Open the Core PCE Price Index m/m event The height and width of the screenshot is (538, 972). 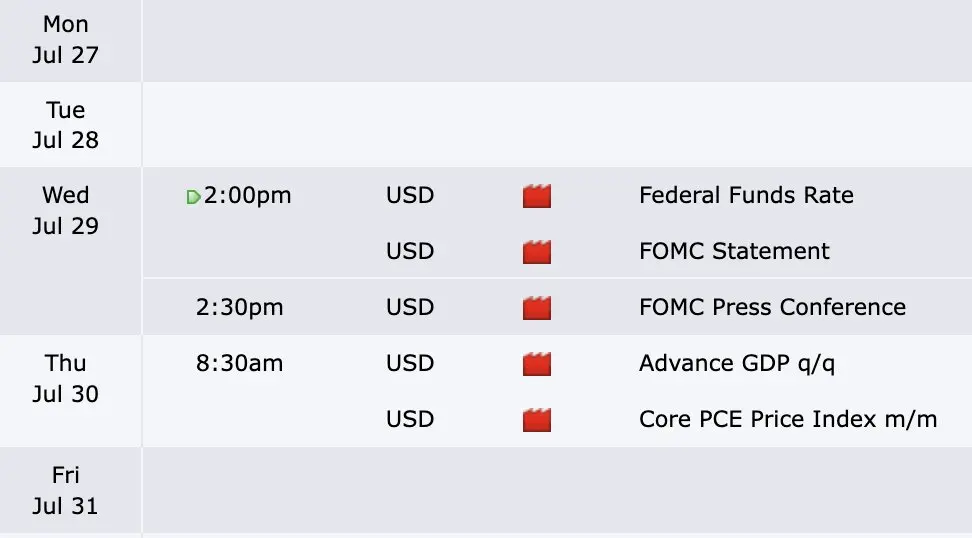(788, 419)
